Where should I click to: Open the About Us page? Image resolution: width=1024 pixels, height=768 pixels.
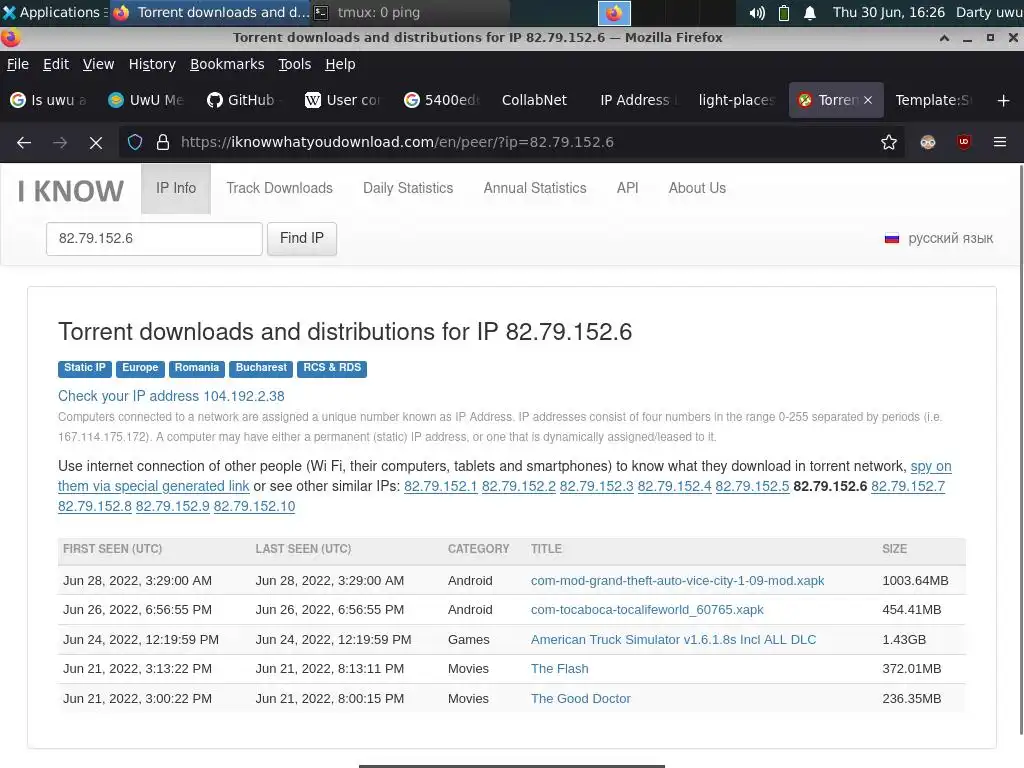click(697, 188)
